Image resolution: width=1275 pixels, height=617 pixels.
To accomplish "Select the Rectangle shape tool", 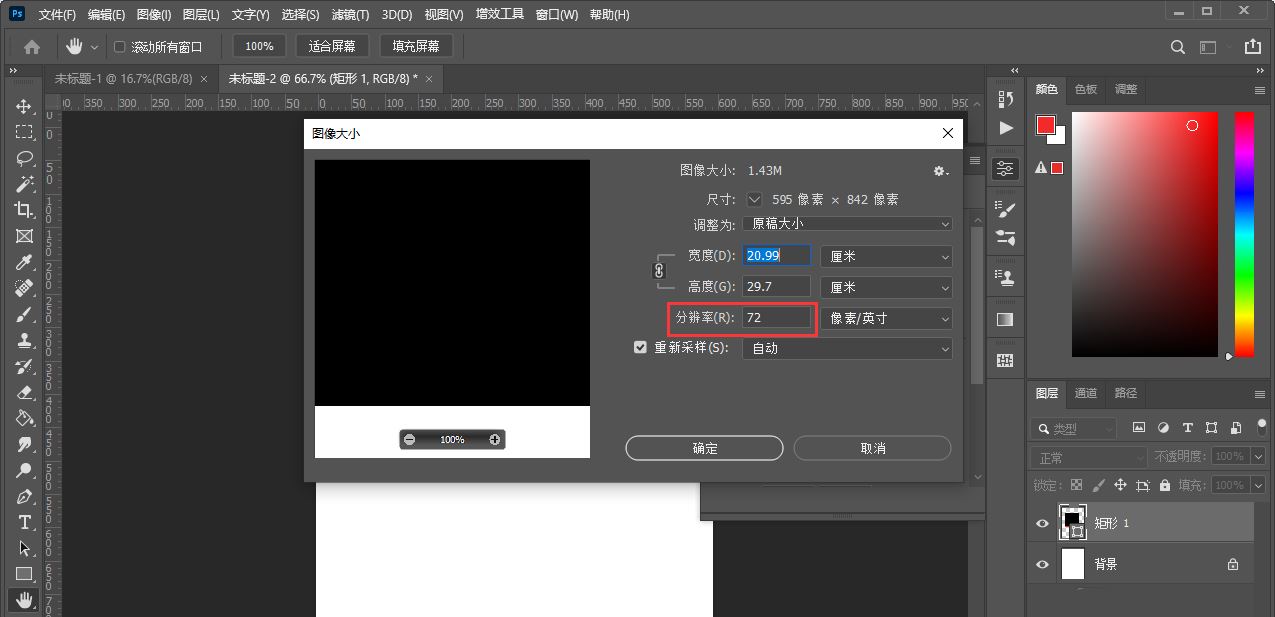I will point(24,574).
